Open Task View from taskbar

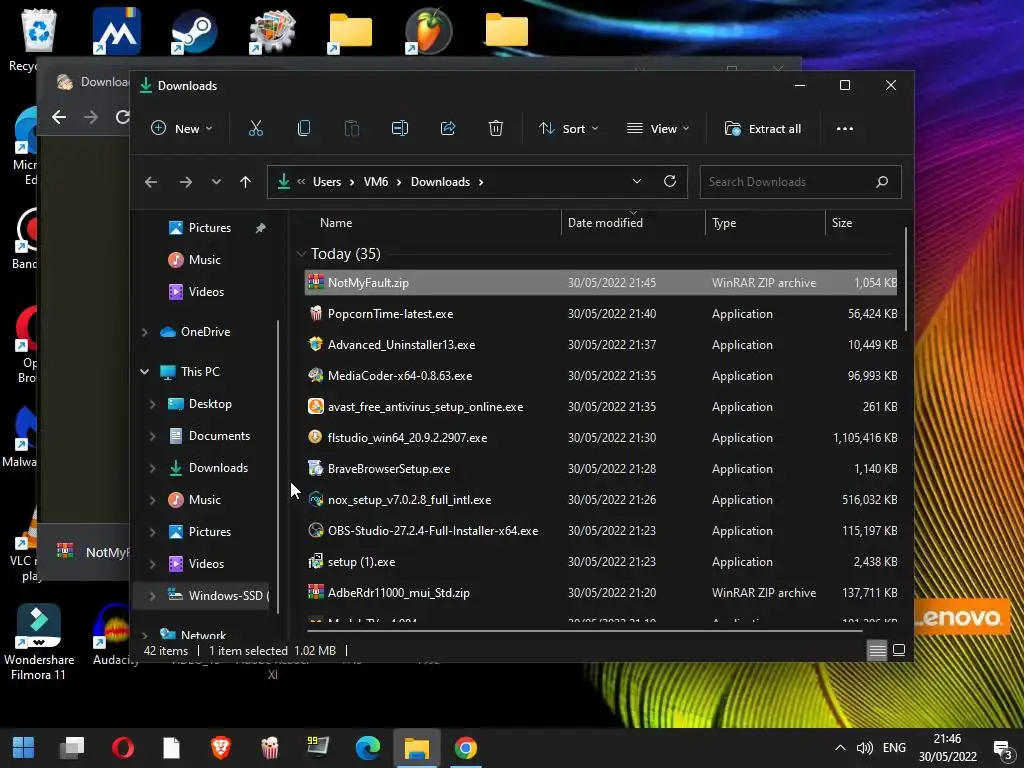(72, 748)
